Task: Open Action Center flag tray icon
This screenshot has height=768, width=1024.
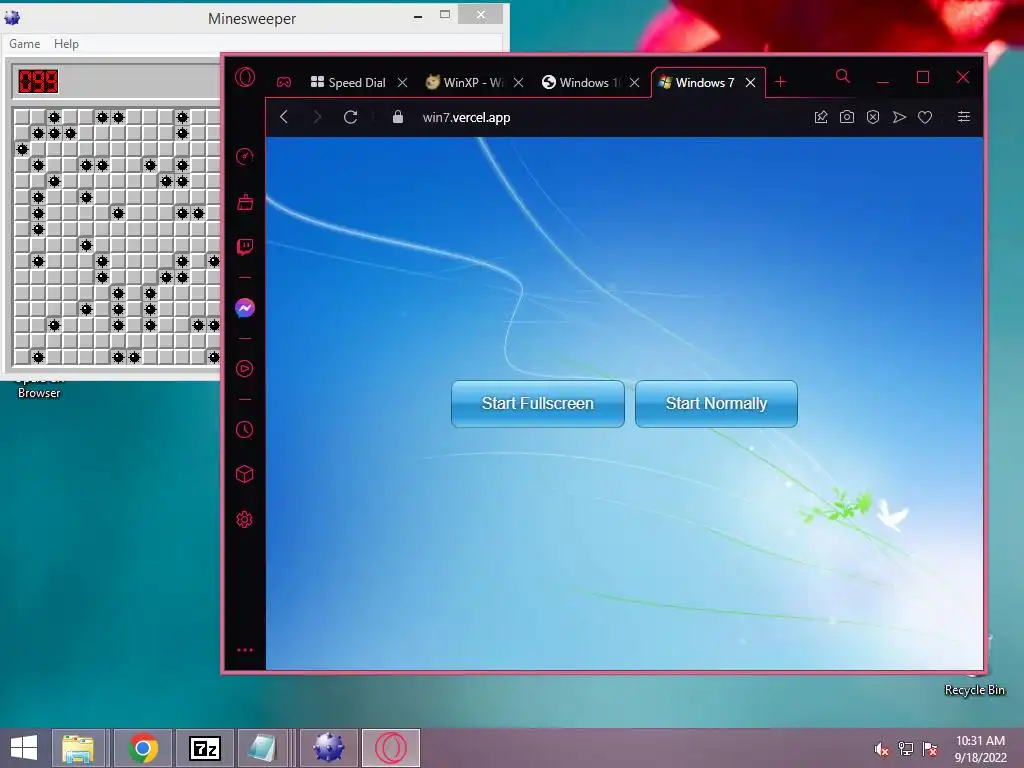Action: coord(930,749)
